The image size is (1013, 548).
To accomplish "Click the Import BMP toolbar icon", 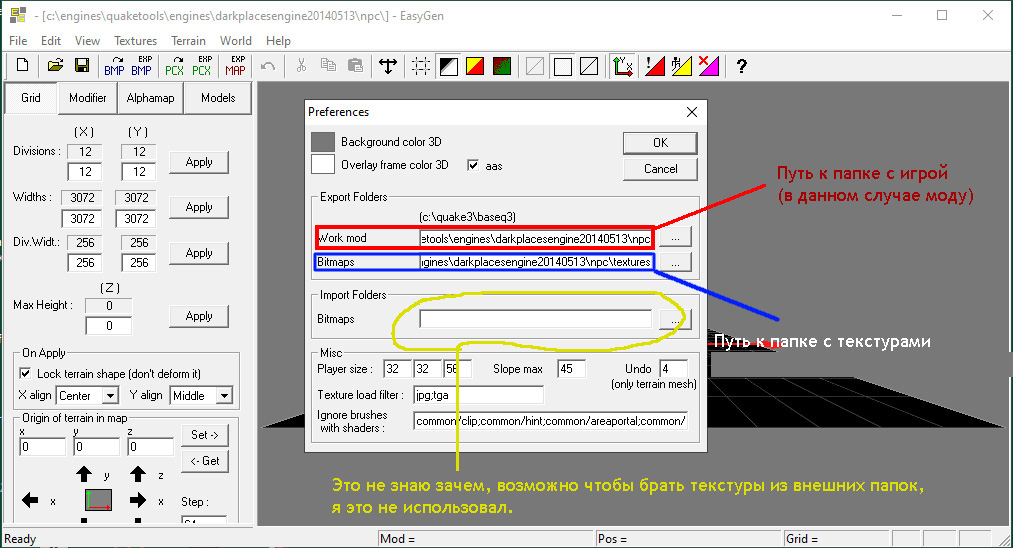I will tap(114, 65).
